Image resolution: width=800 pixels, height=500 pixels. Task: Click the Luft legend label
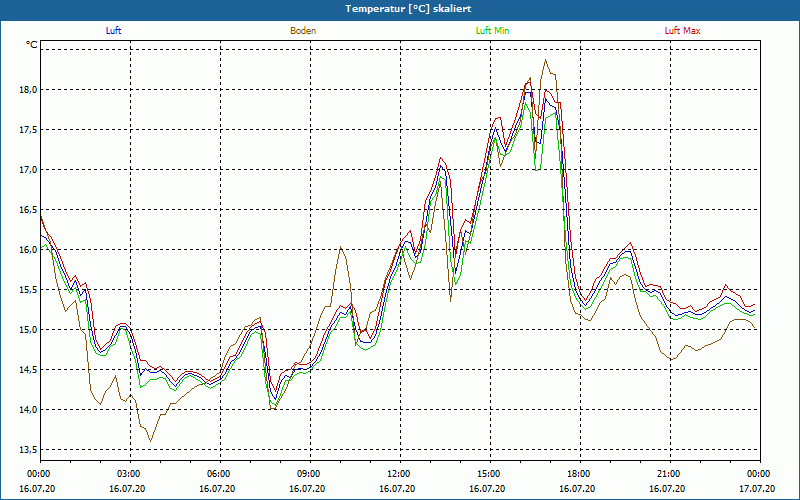pos(113,31)
